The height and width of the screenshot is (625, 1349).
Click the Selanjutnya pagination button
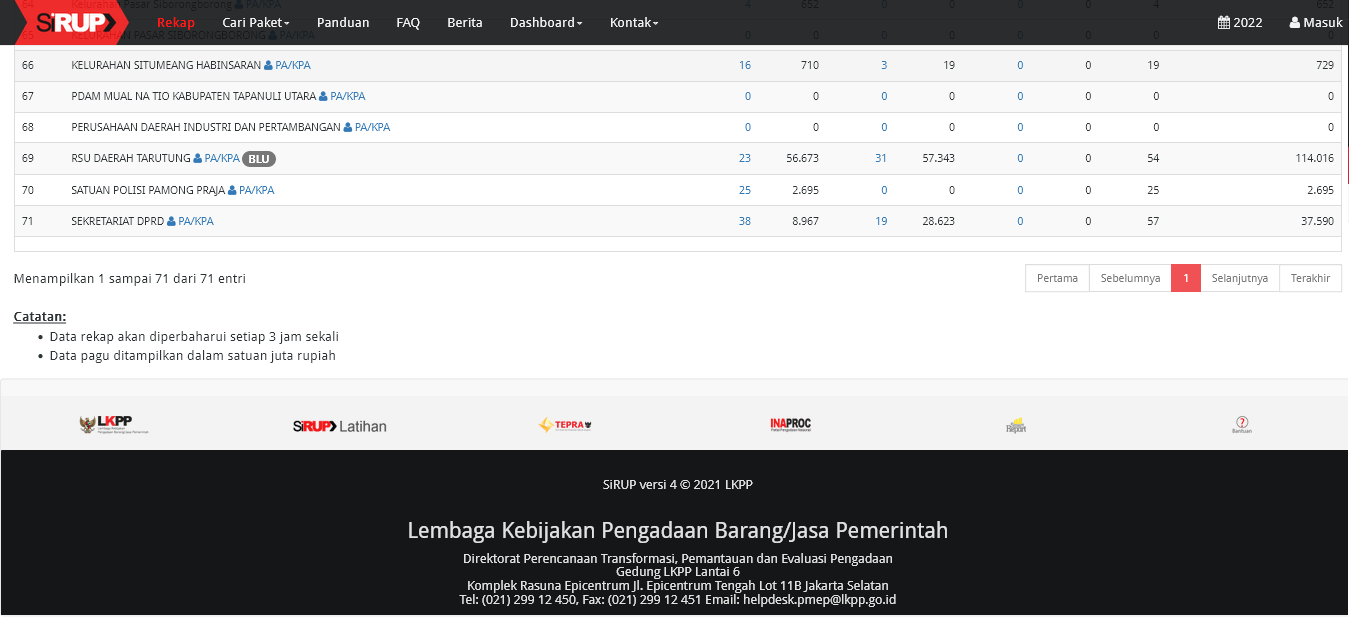[x=1239, y=278]
